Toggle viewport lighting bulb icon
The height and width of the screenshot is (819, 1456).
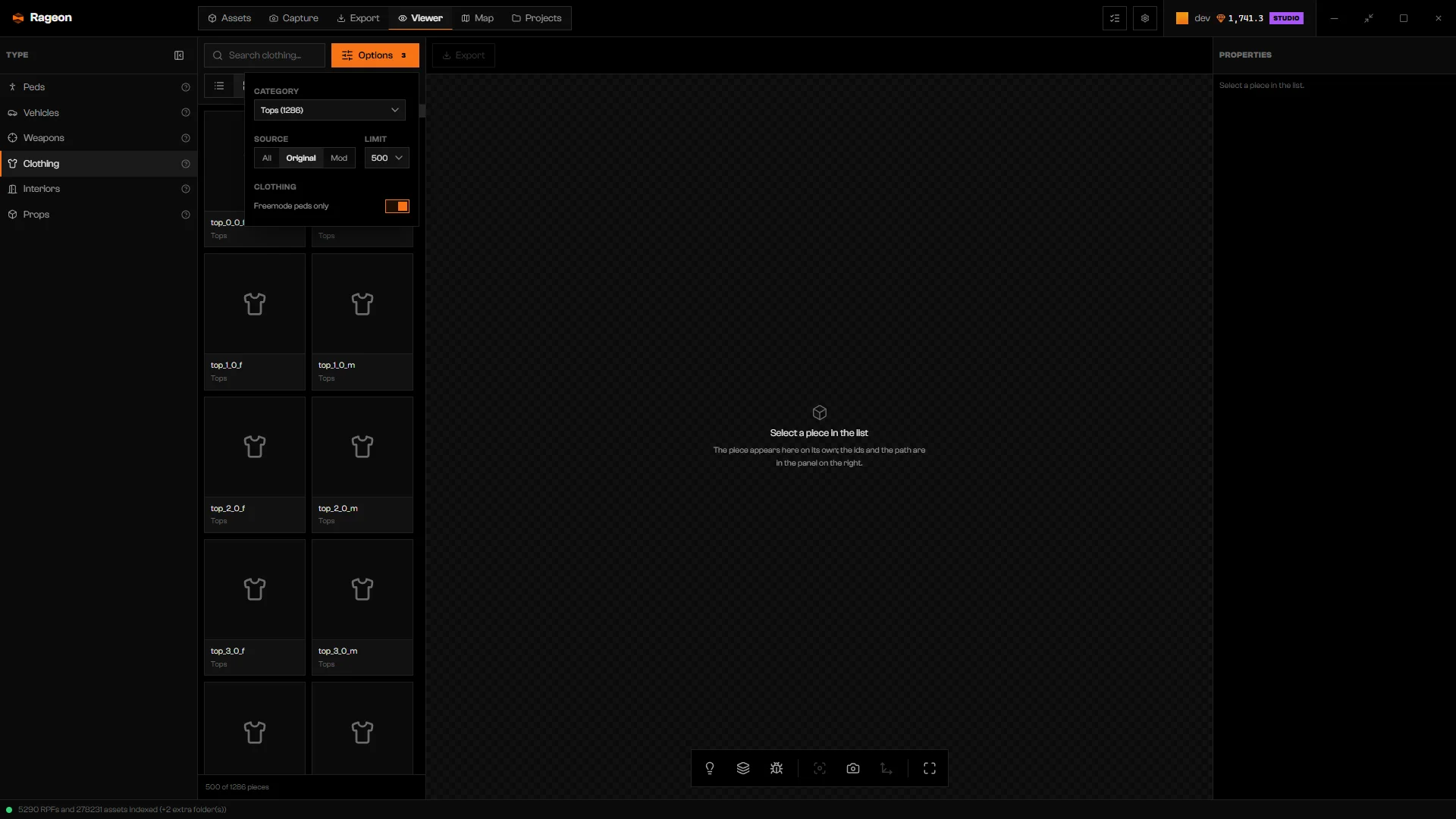pos(710,768)
